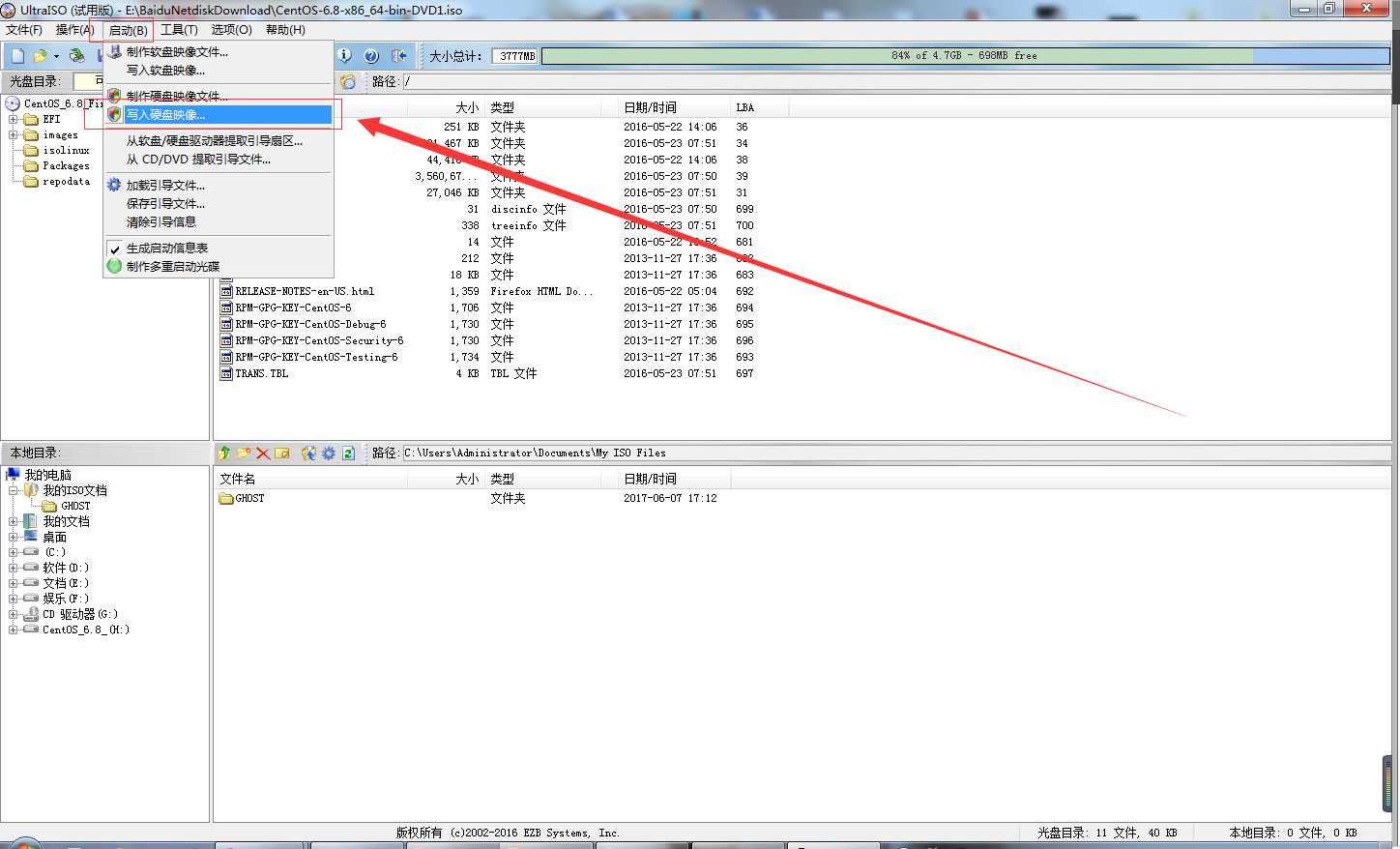This screenshot has height=849, width=1400.
Task: Click the icon left of the upper 路径 field
Action: click(348, 82)
